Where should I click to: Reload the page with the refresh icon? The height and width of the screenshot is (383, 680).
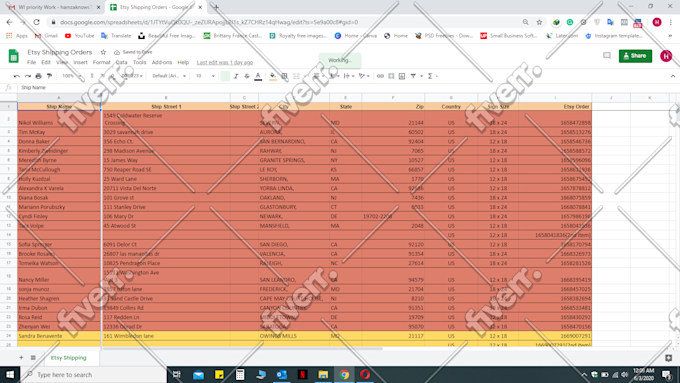tap(36, 22)
